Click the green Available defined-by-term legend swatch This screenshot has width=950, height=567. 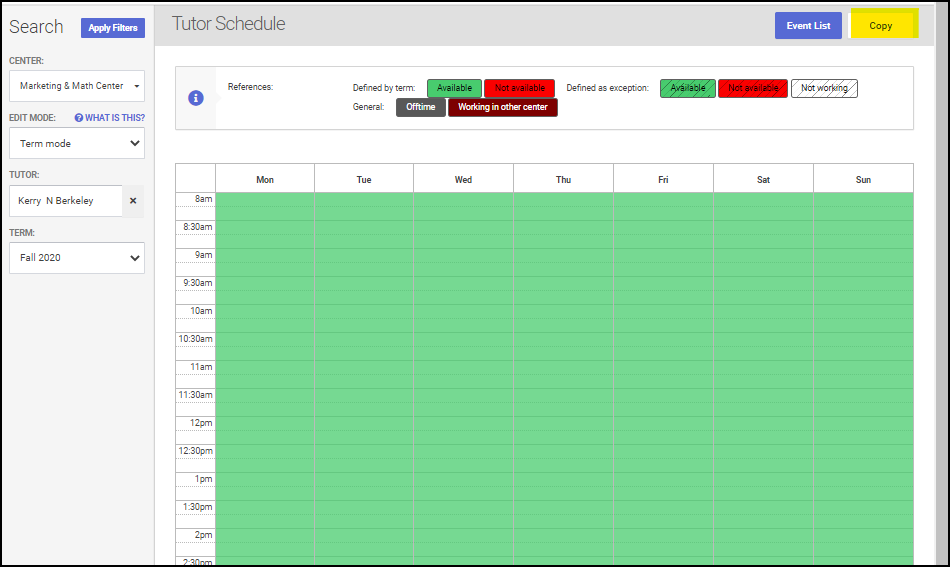pyautogui.click(x=454, y=88)
